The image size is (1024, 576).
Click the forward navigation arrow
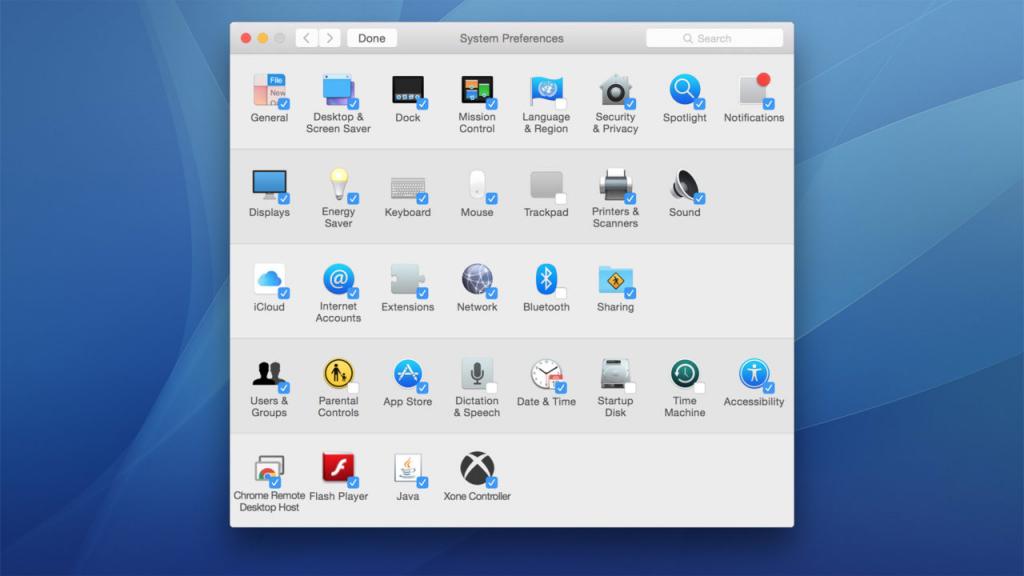tap(328, 37)
